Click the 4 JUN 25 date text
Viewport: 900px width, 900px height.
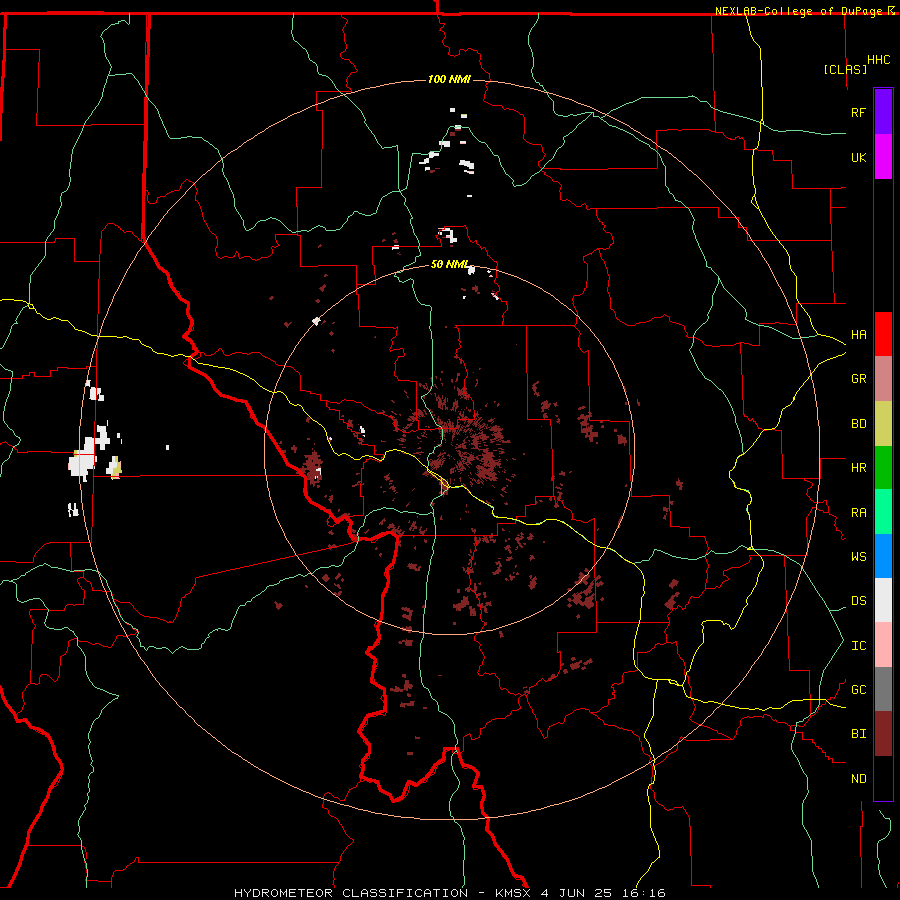tap(577, 893)
